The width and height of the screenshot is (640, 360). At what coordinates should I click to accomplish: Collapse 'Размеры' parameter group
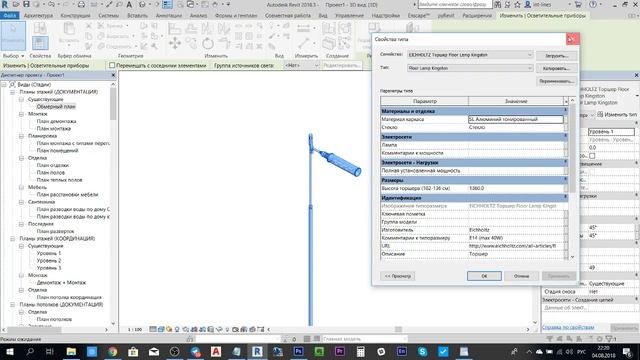tap(565, 180)
